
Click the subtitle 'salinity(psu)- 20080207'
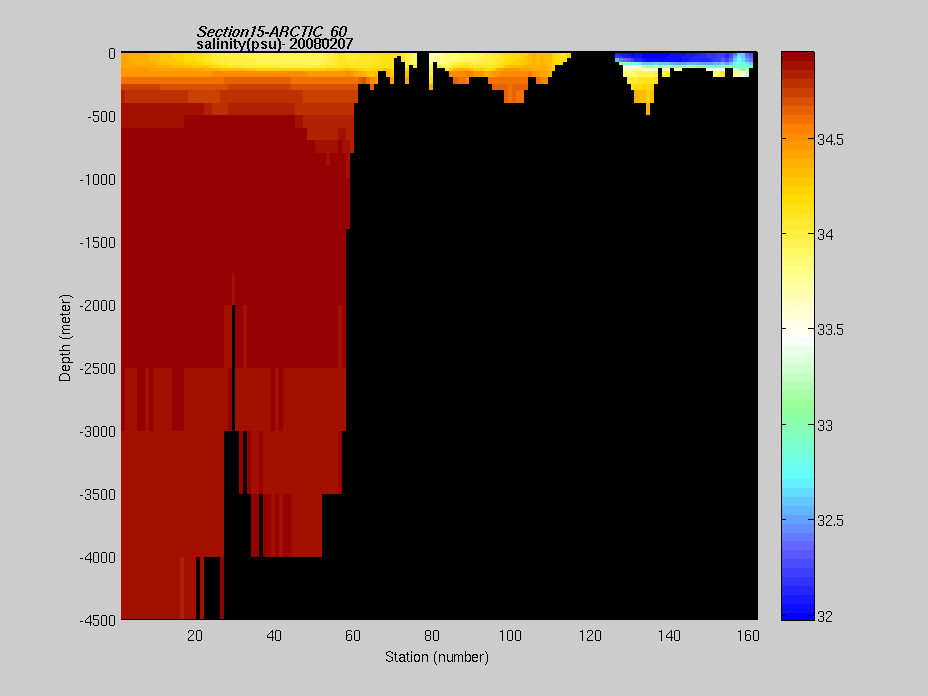pyautogui.click(x=275, y=44)
